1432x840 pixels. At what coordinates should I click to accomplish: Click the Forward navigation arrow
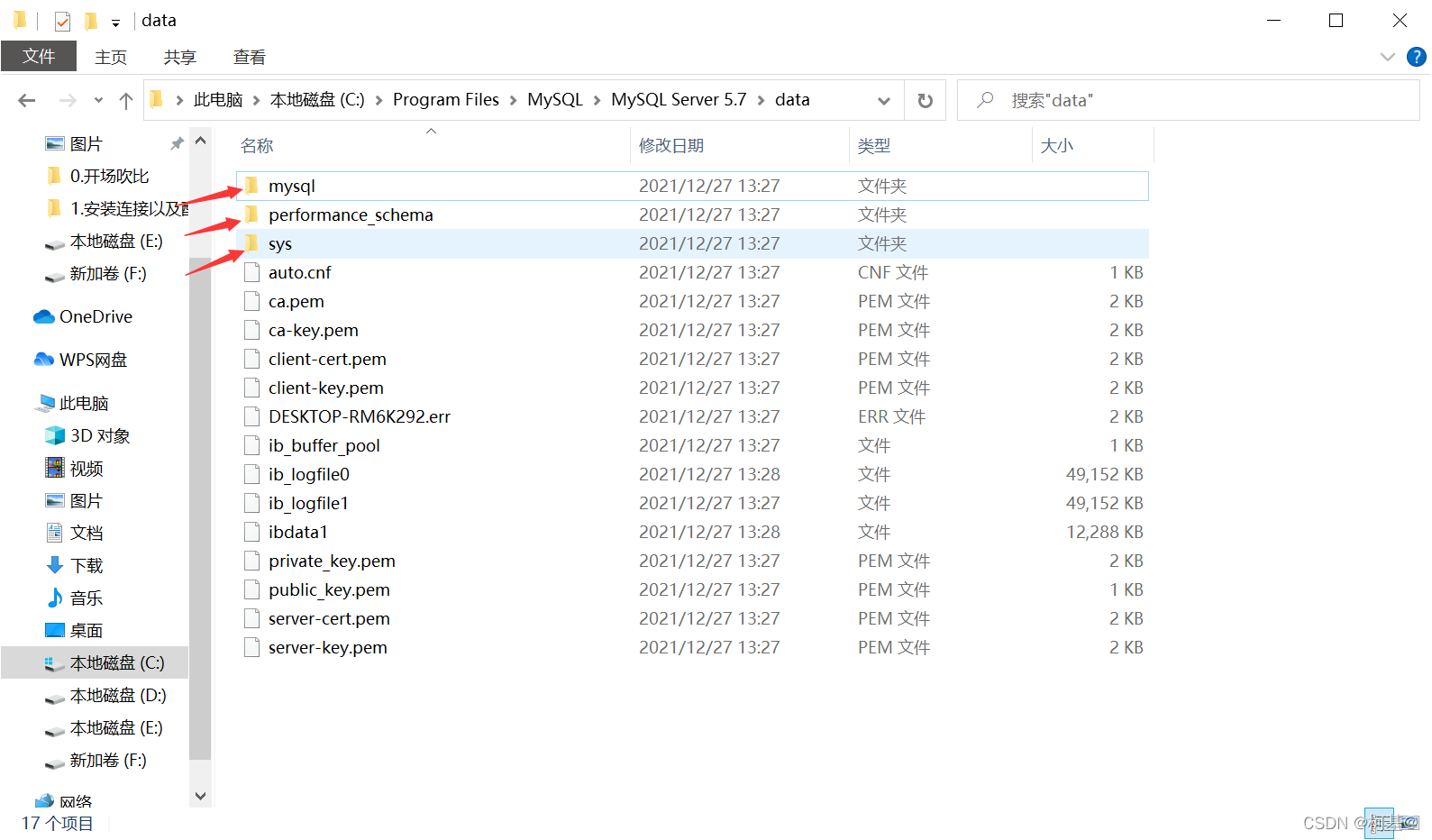point(68,100)
